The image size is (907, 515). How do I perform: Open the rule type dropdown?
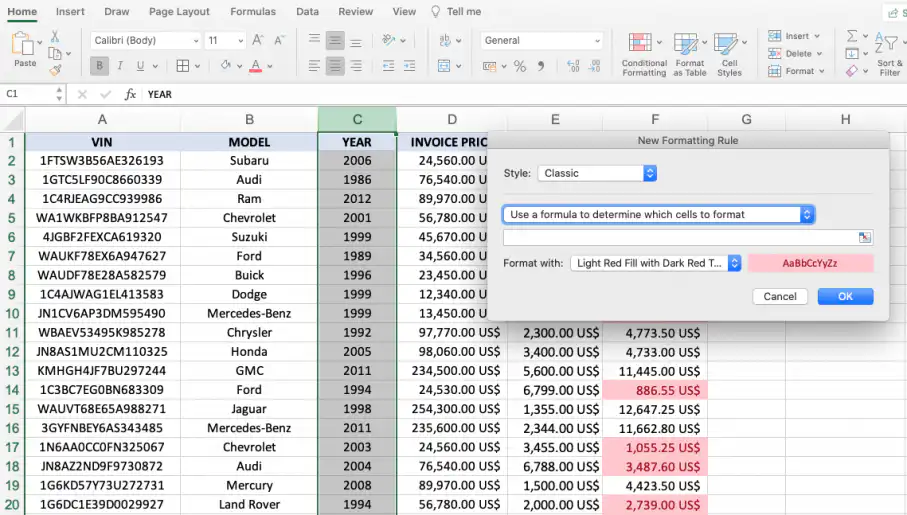coord(659,215)
